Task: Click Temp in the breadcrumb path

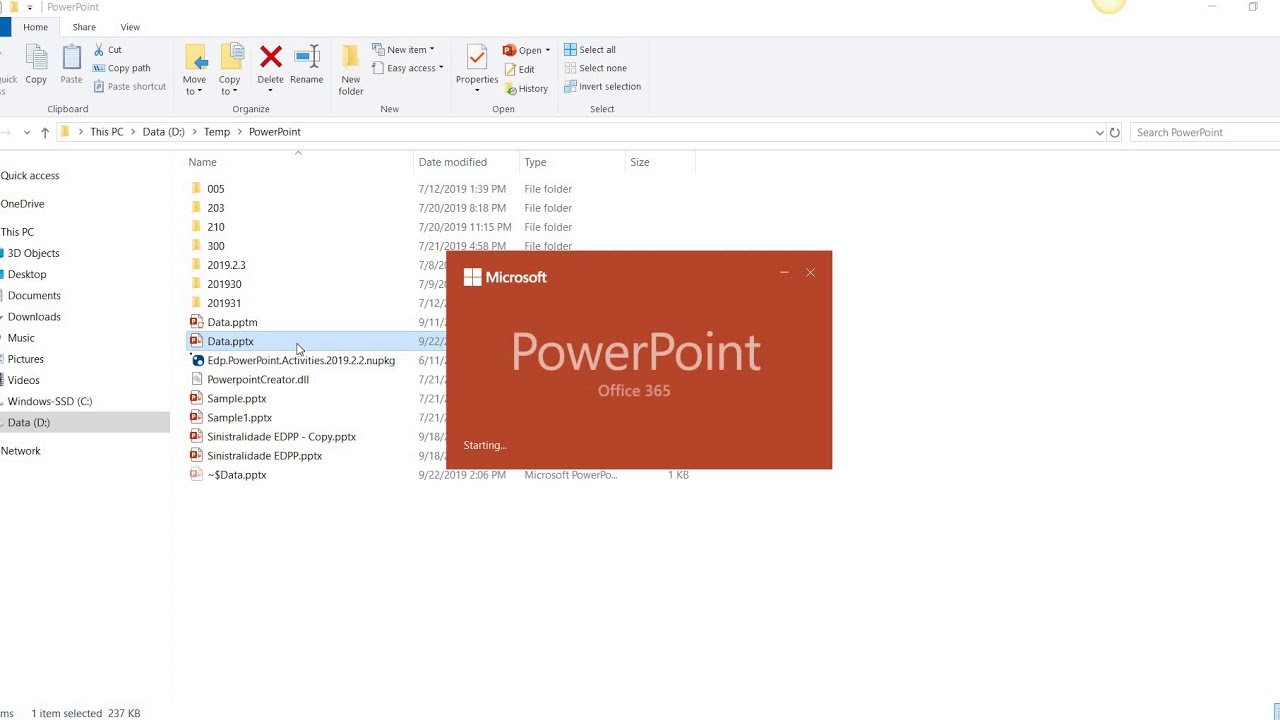Action: pyautogui.click(x=216, y=132)
